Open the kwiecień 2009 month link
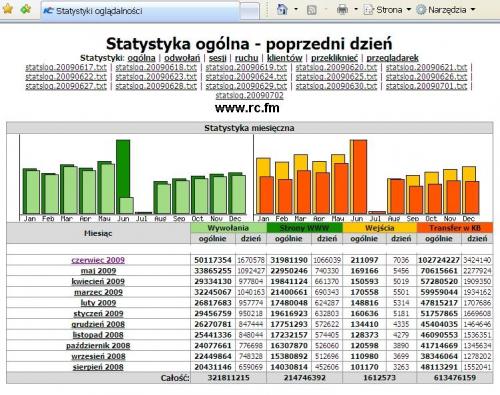The image size is (500, 395). pyautogui.click(x=98, y=281)
